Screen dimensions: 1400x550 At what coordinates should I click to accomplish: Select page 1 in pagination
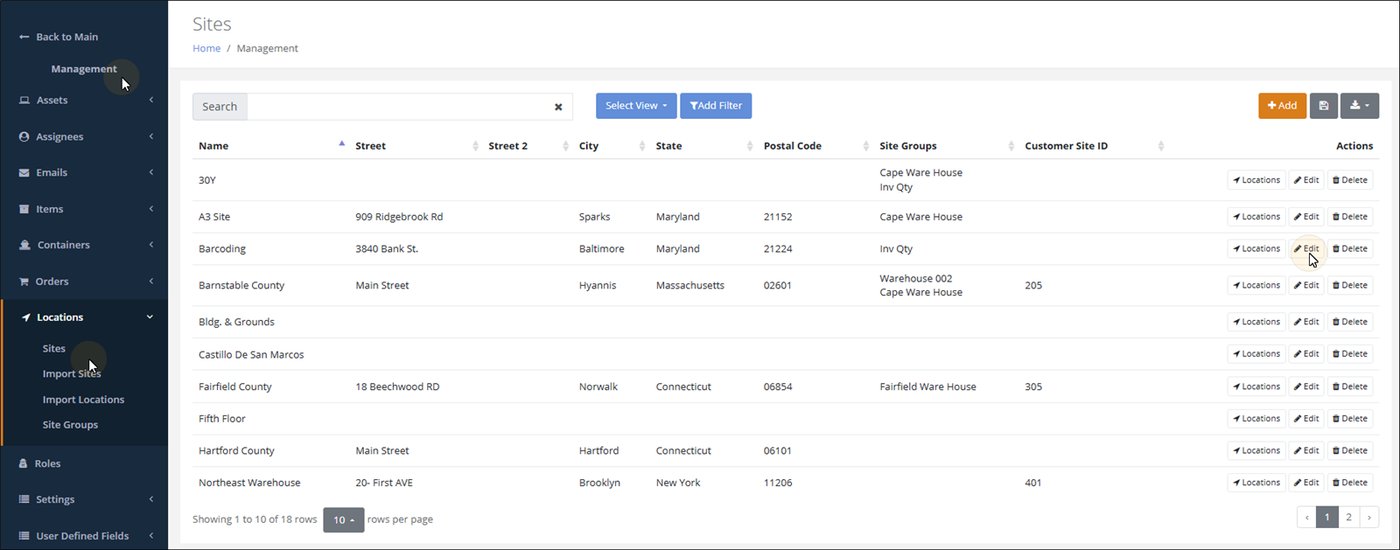[x=1327, y=517]
